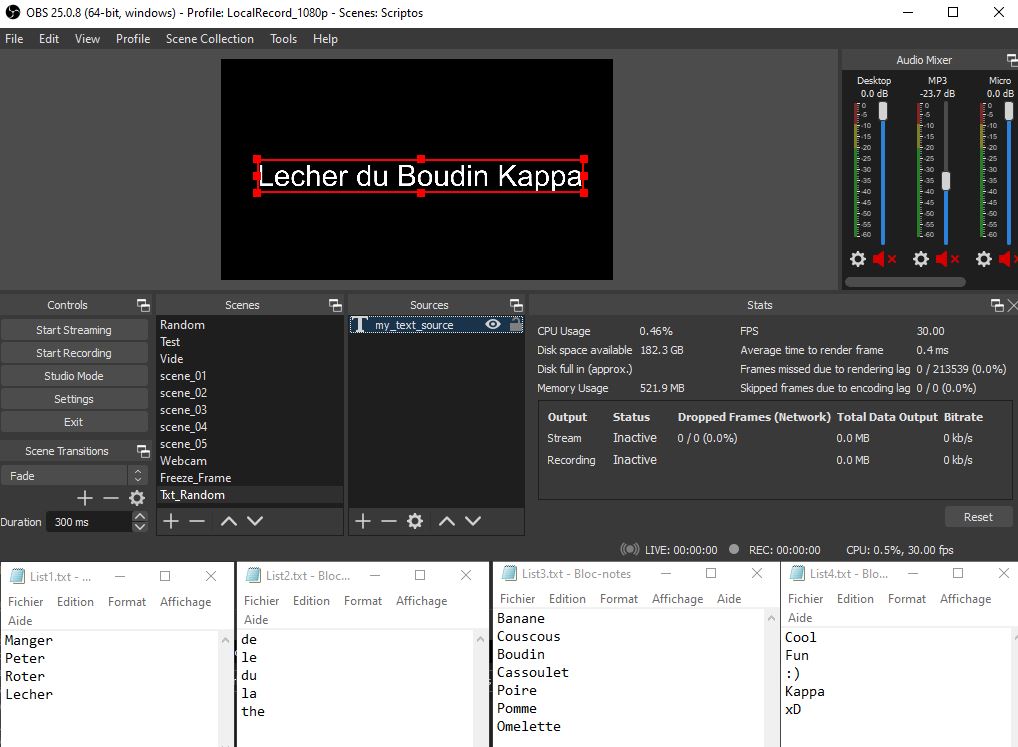Viewport: 1018px width, 747px height.
Task: Open the File menu
Action: click(14, 39)
